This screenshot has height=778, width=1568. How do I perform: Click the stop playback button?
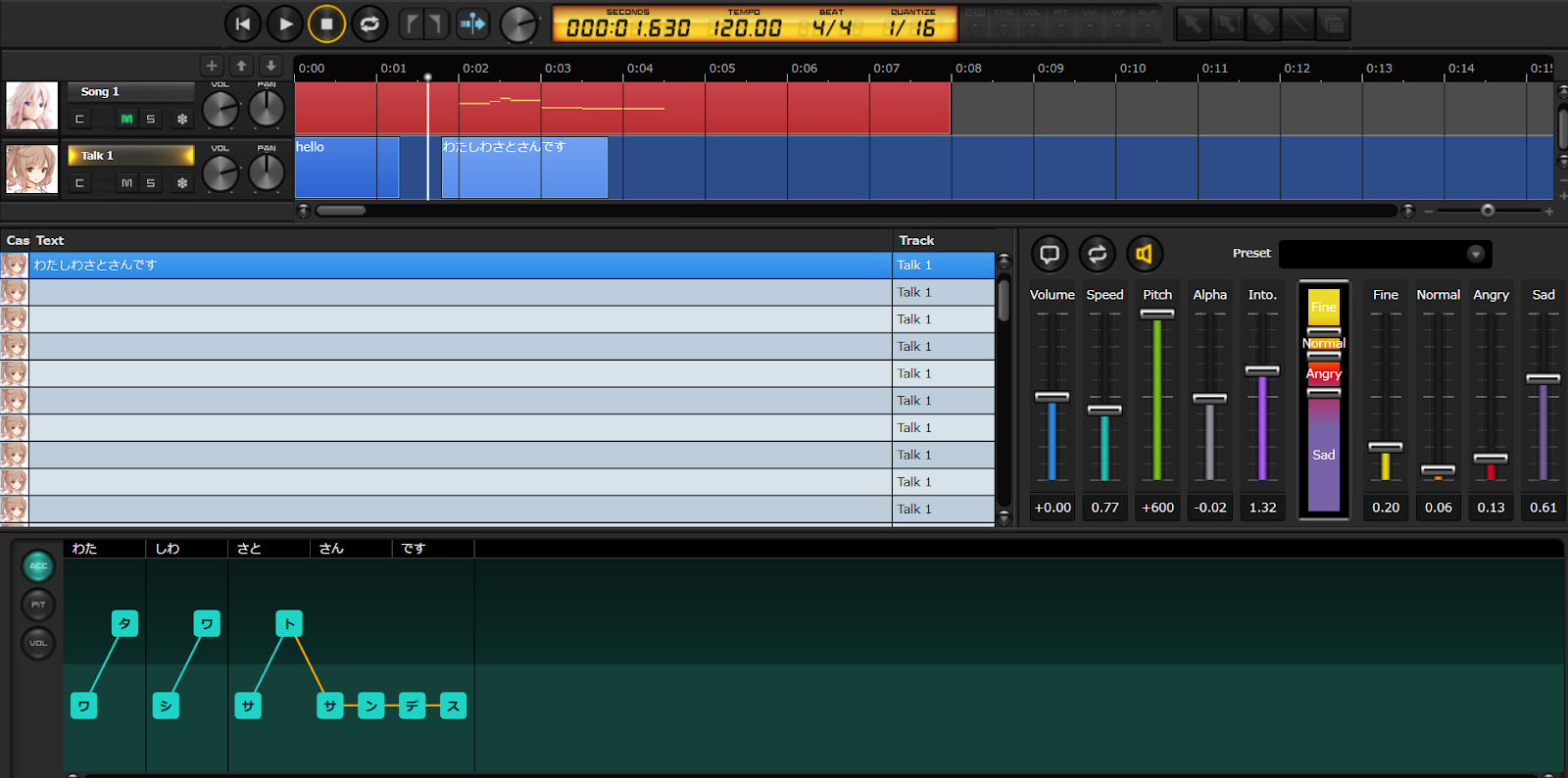coord(326,24)
